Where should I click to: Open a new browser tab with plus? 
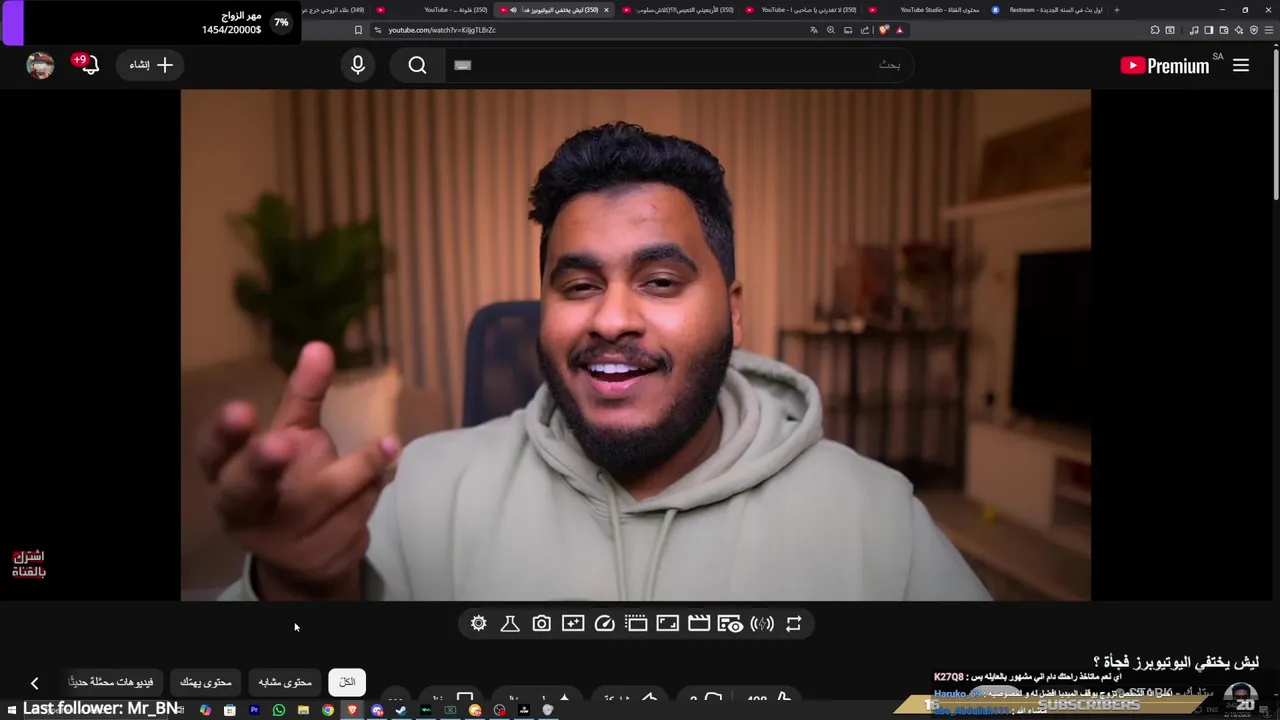tap(1117, 10)
